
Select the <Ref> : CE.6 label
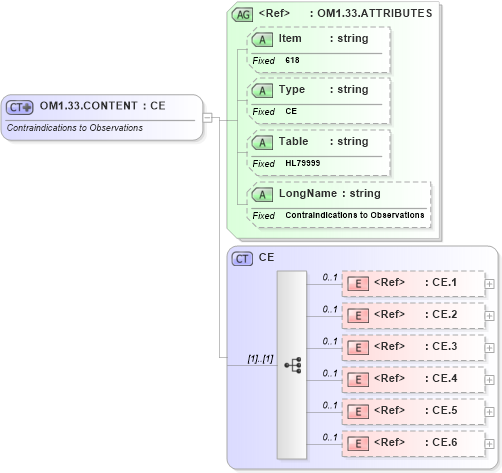tap(415, 442)
